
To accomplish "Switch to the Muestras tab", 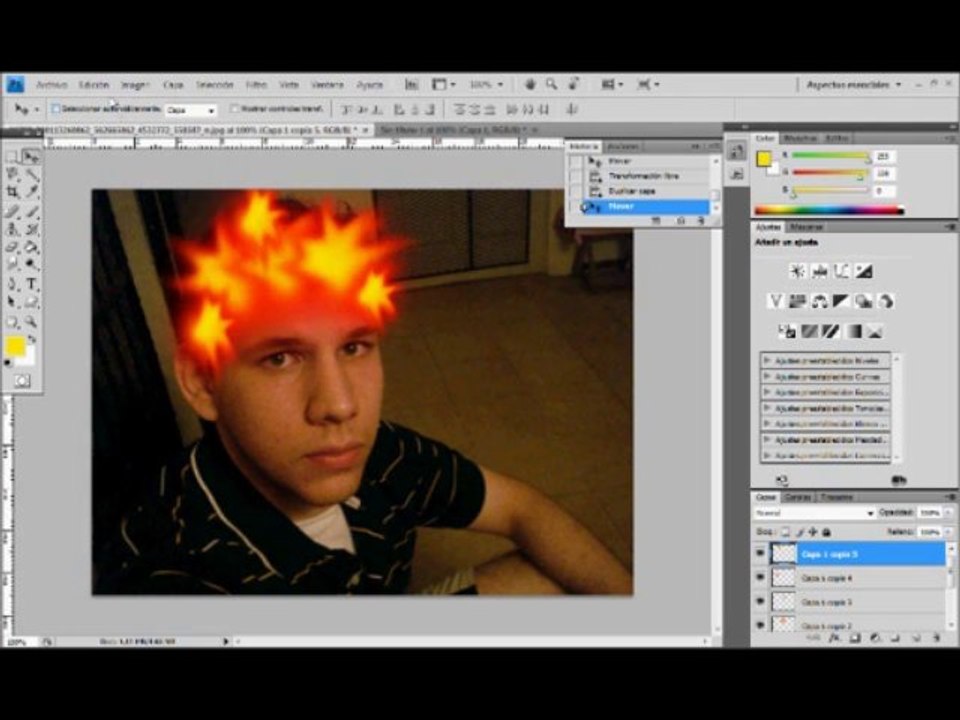I will coord(800,138).
